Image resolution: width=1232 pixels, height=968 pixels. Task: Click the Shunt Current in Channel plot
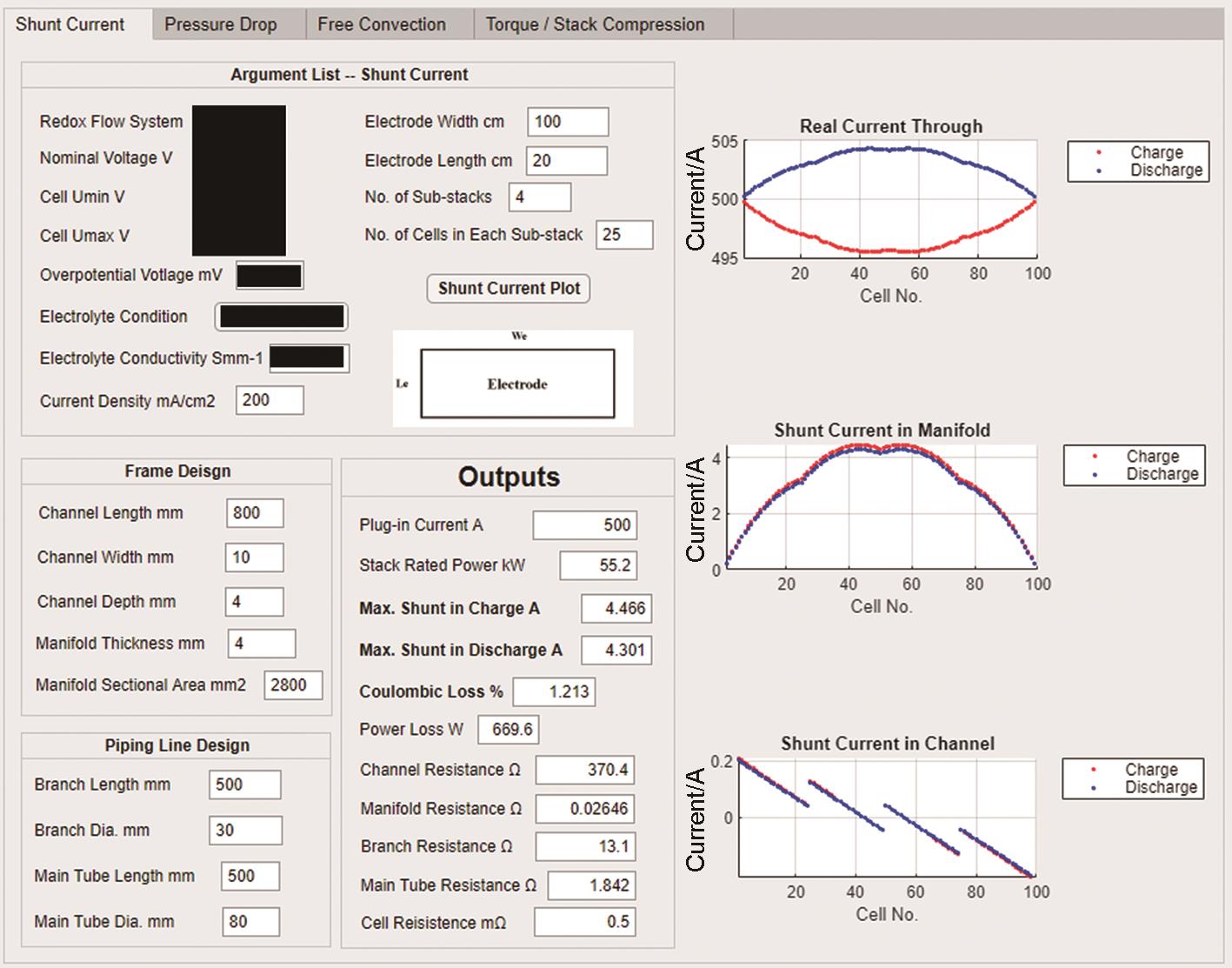point(885,818)
